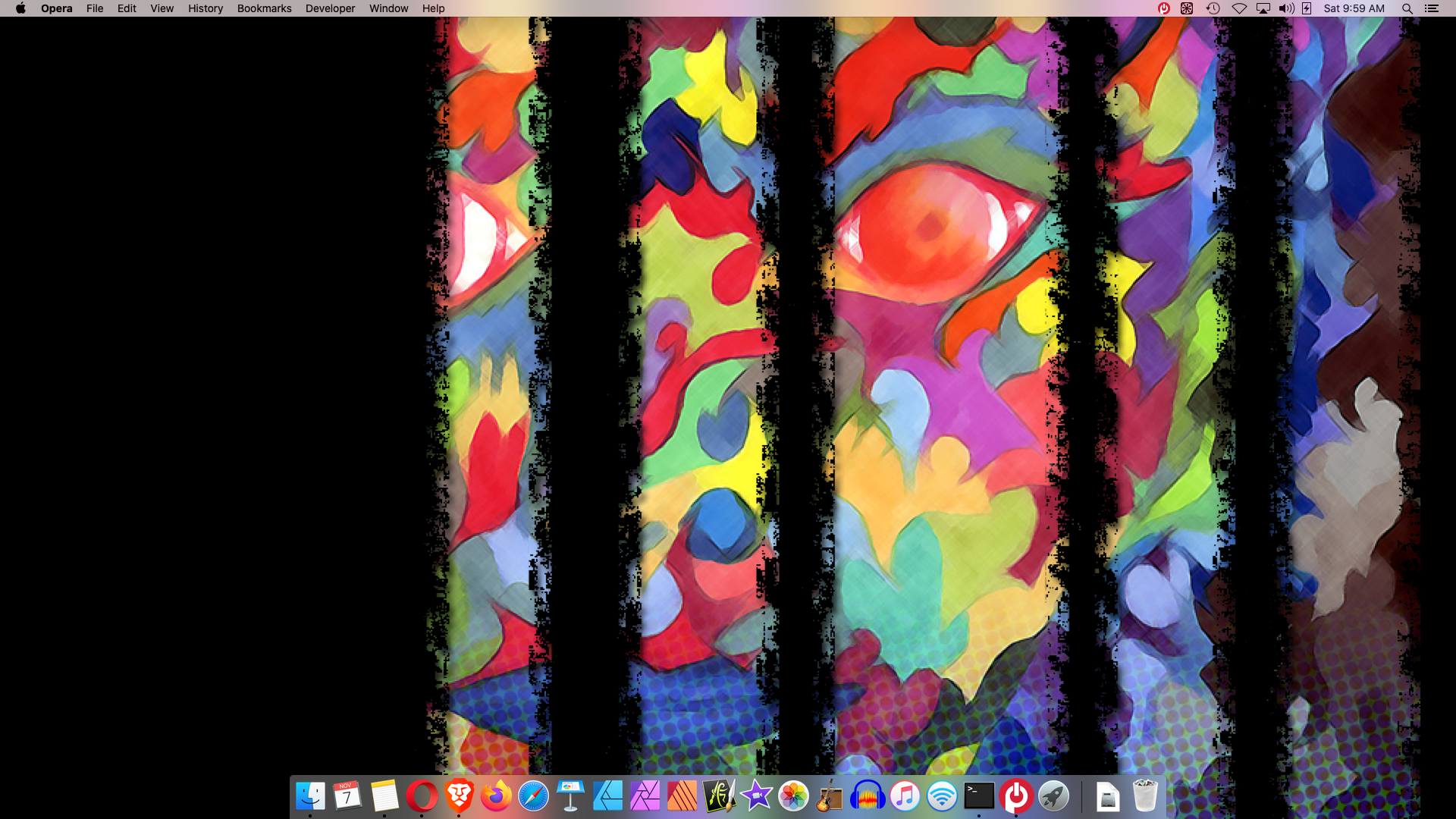The image size is (1456, 819).
Task: Open Time Machine menu bar icon
Action: [x=1213, y=8]
